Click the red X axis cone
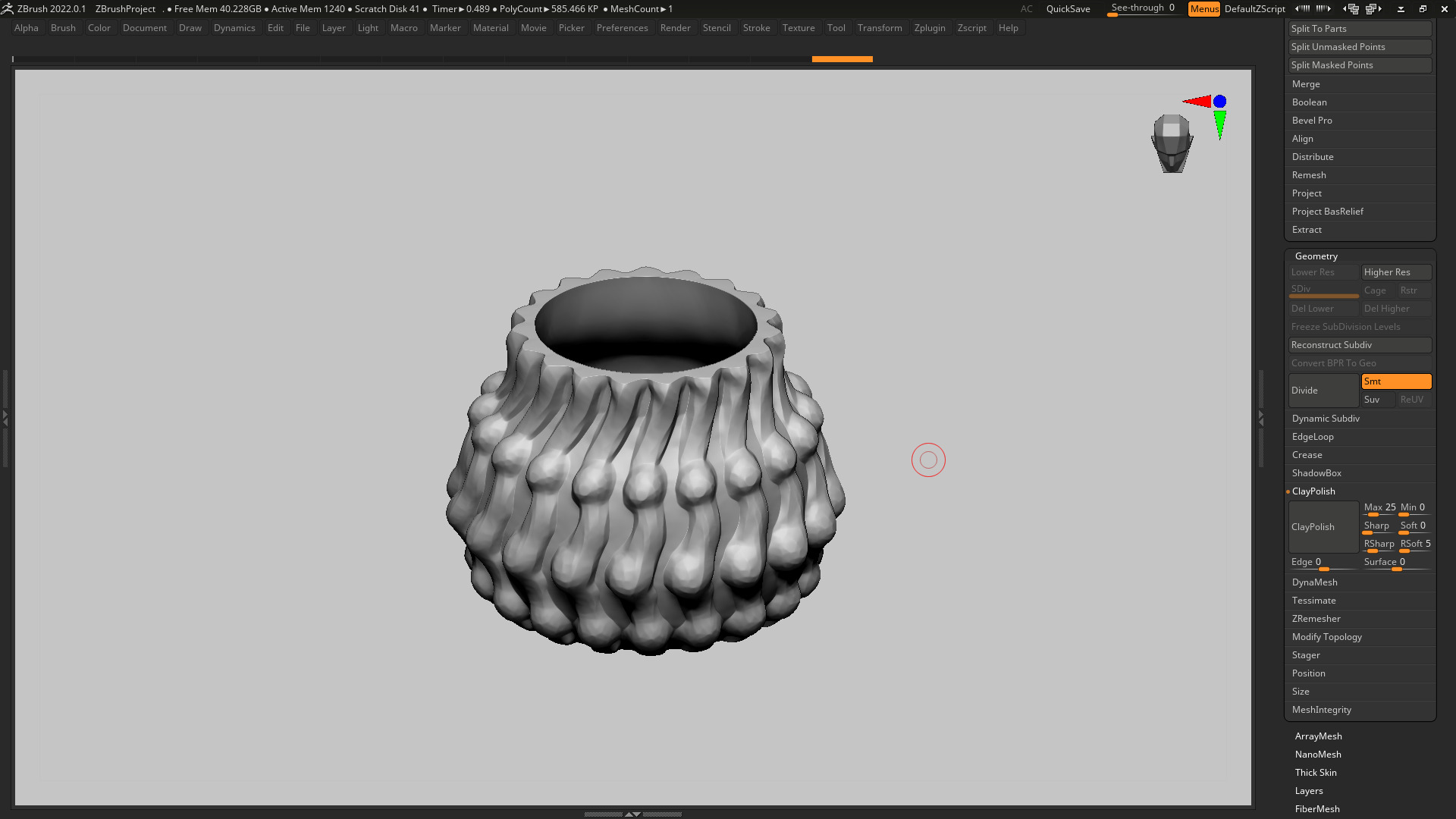Viewport: 1456px width, 819px height. [1197, 101]
